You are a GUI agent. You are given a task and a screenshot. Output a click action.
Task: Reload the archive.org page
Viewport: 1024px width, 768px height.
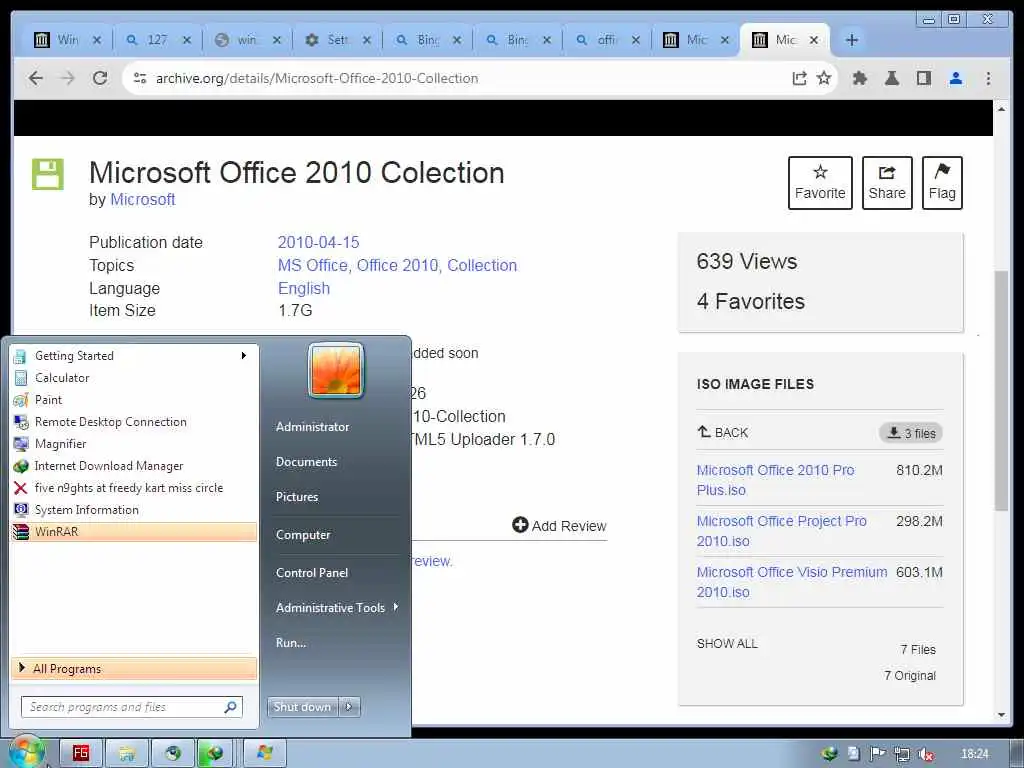click(100, 78)
